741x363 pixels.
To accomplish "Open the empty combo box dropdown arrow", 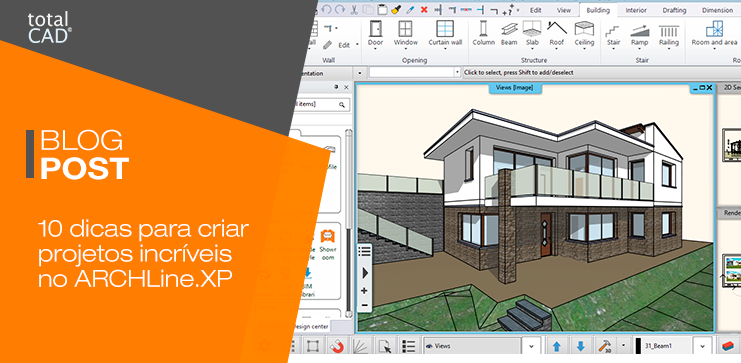I will pos(457,73).
